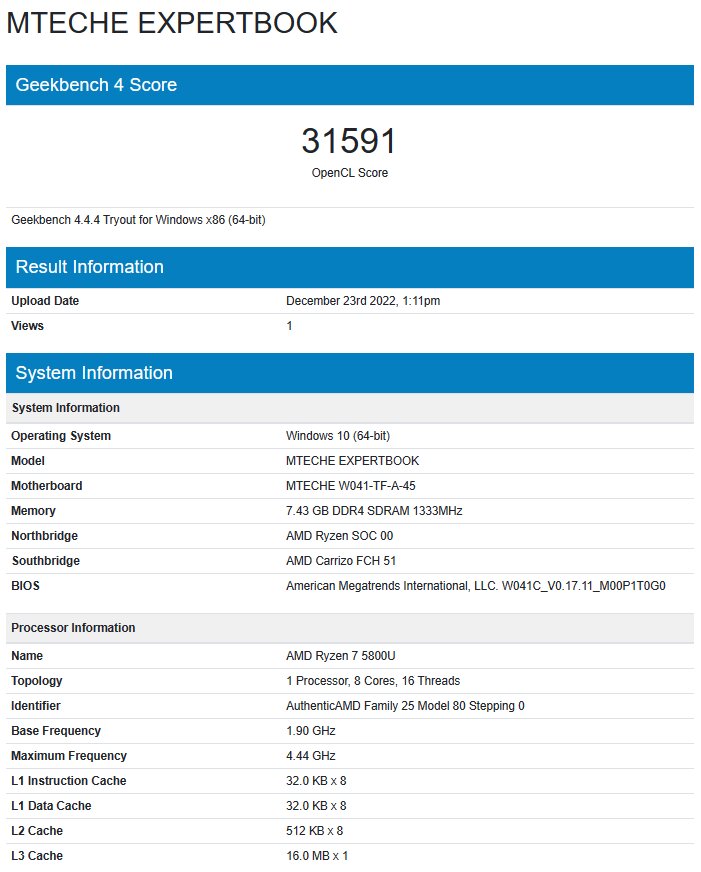Click the L1 Instruction Cache label
This screenshot has width=701, height=872.
click(69, 781)
